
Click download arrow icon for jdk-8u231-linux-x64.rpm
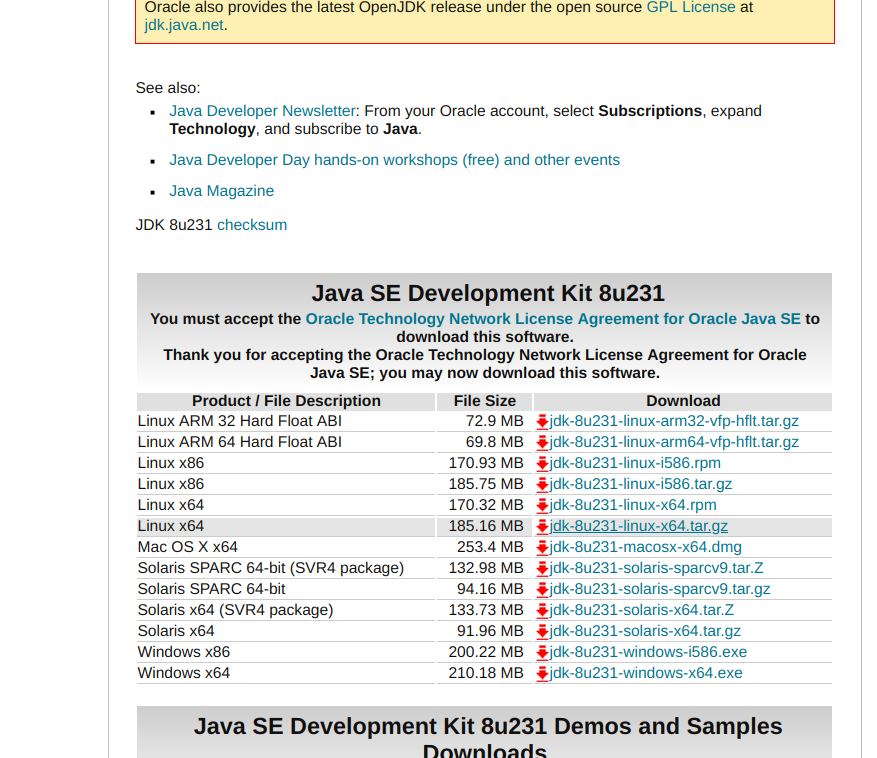[x=542, y=506]
